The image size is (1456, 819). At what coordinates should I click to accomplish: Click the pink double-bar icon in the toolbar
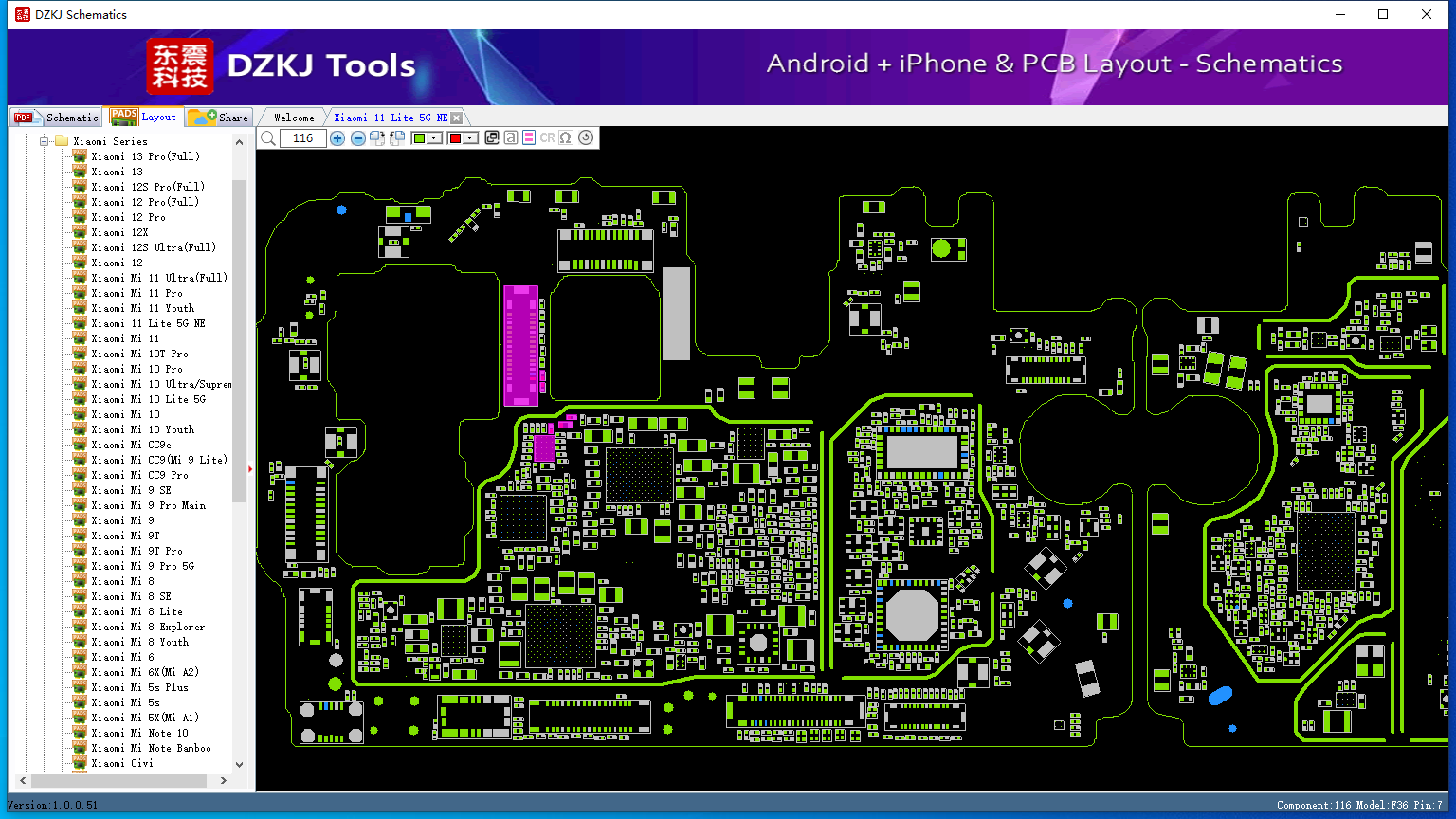(529, 138)
